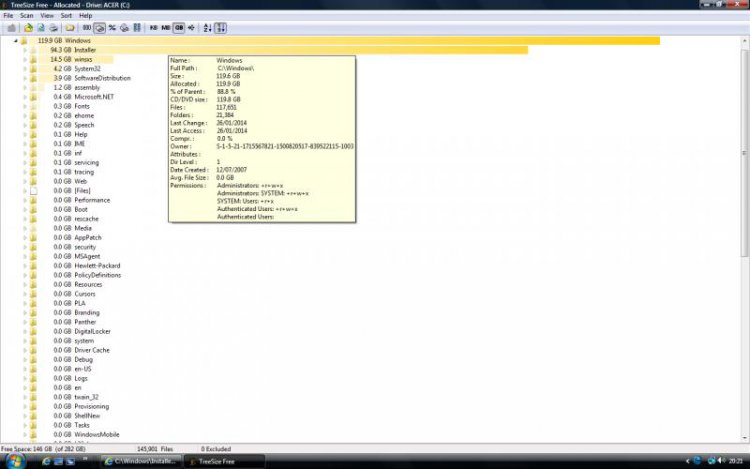
Task: Expand the Installer folder node
Action: (x=25, y=50)
